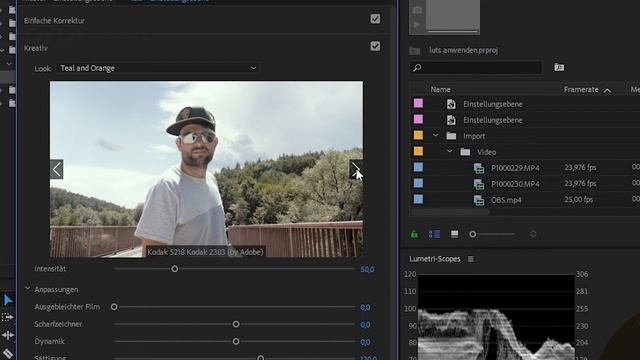The height and width of the screenshot is (360, 640).
Task: Click Intensität value 50,0
Action: tap(367, 269)
